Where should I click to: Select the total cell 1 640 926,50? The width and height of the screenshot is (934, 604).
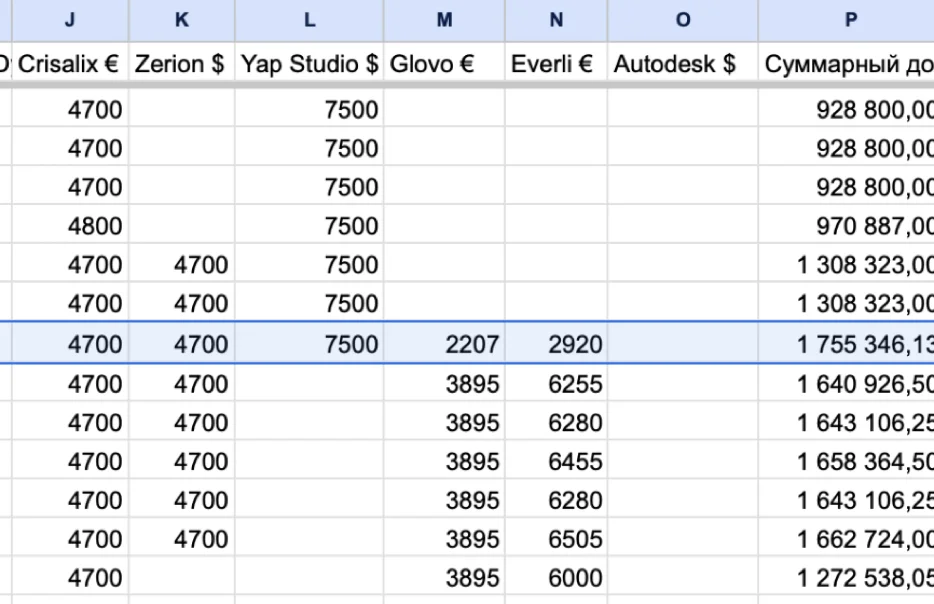click(846, 384)
